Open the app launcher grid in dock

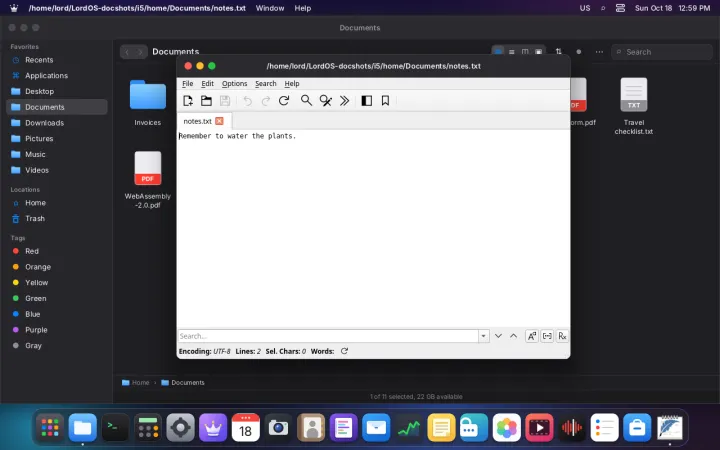(x=50, y=428)
